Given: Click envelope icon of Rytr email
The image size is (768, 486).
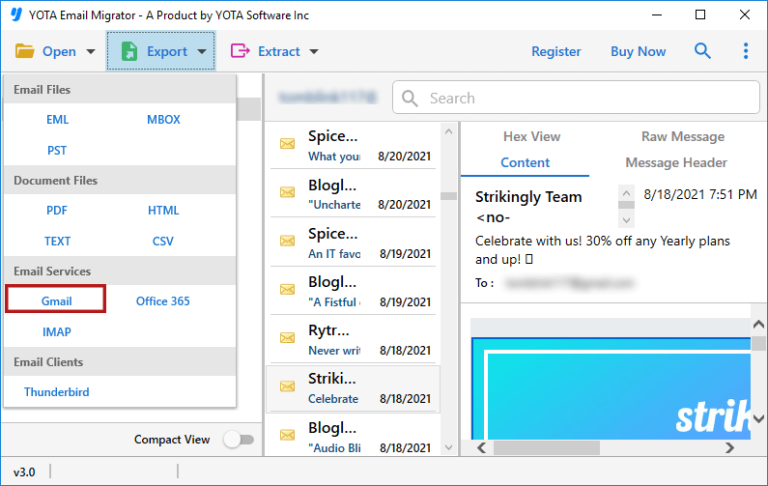Looking at the screenshot, I should click(x=288, y=338).
